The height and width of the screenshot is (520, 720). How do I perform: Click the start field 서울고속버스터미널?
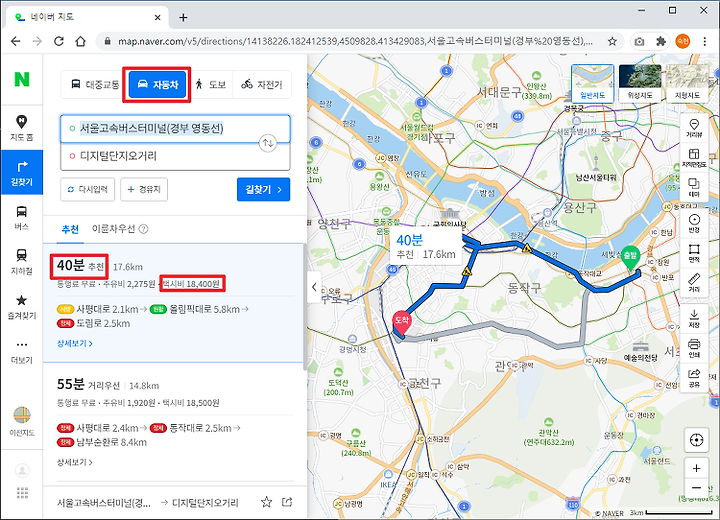pos(175,128)
